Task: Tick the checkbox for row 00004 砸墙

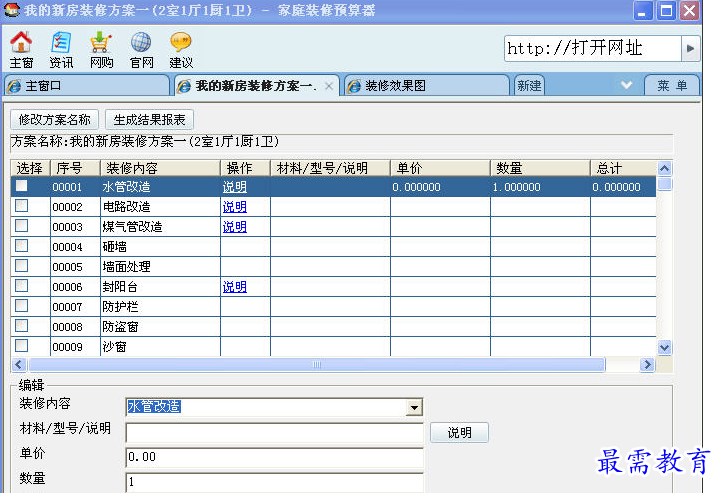Action: [x=22, y=245]
